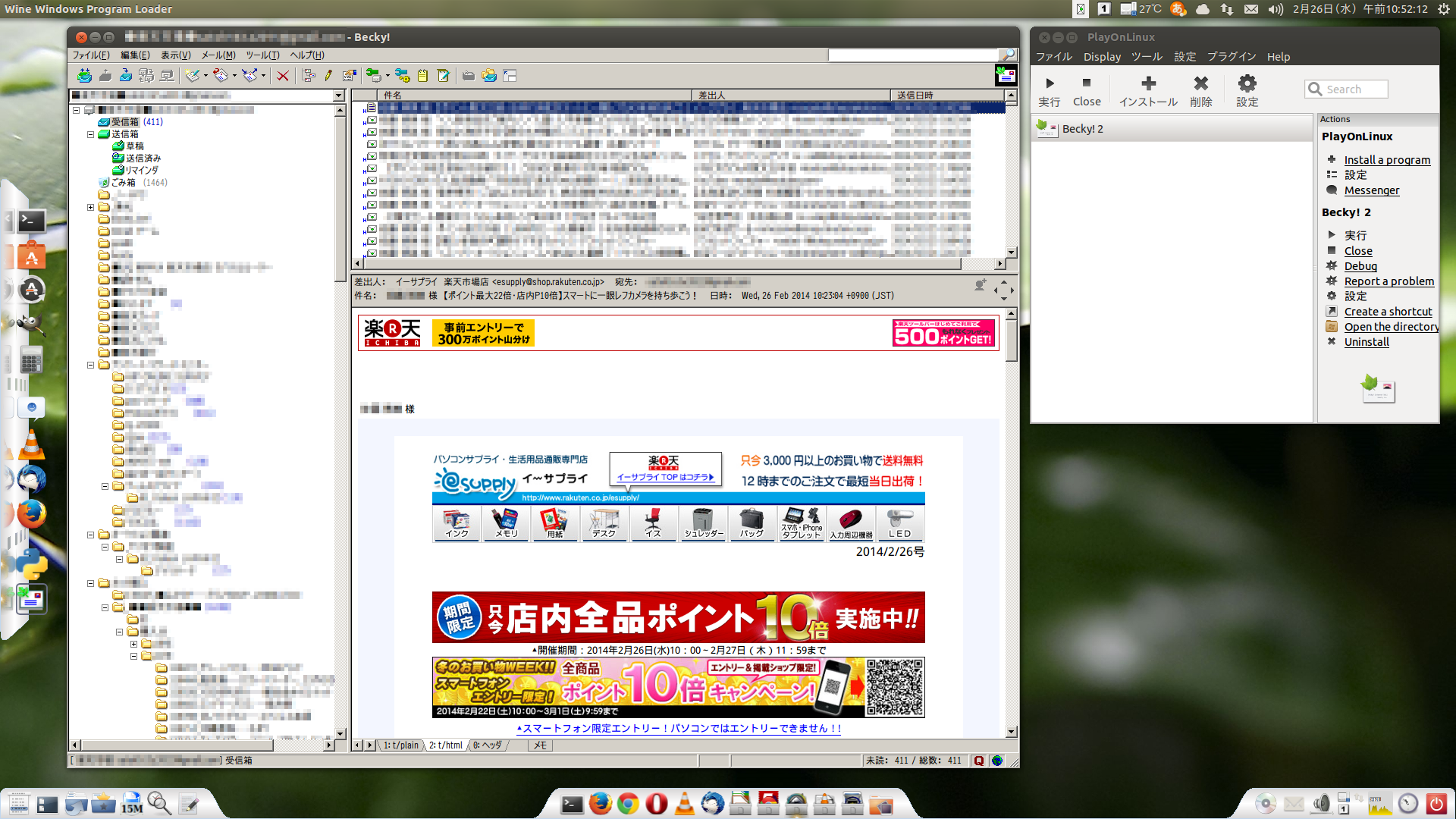The height and width of the screenshot is (819, 1456).
Task: Click the compose new message icon
Action: coord(193,75)
